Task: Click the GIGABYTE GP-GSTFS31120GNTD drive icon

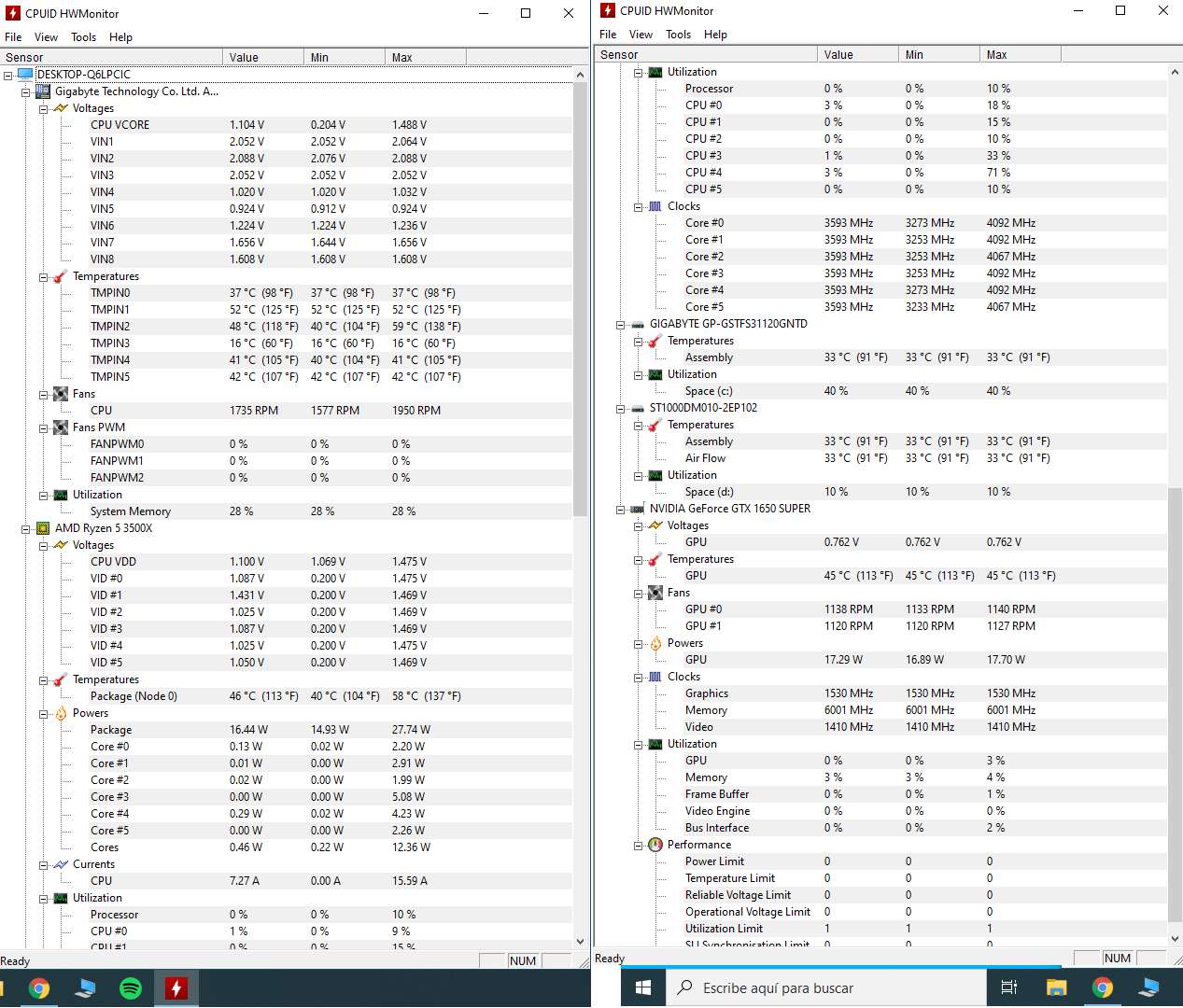Action: pyautogui.click(x=638, y=324)
